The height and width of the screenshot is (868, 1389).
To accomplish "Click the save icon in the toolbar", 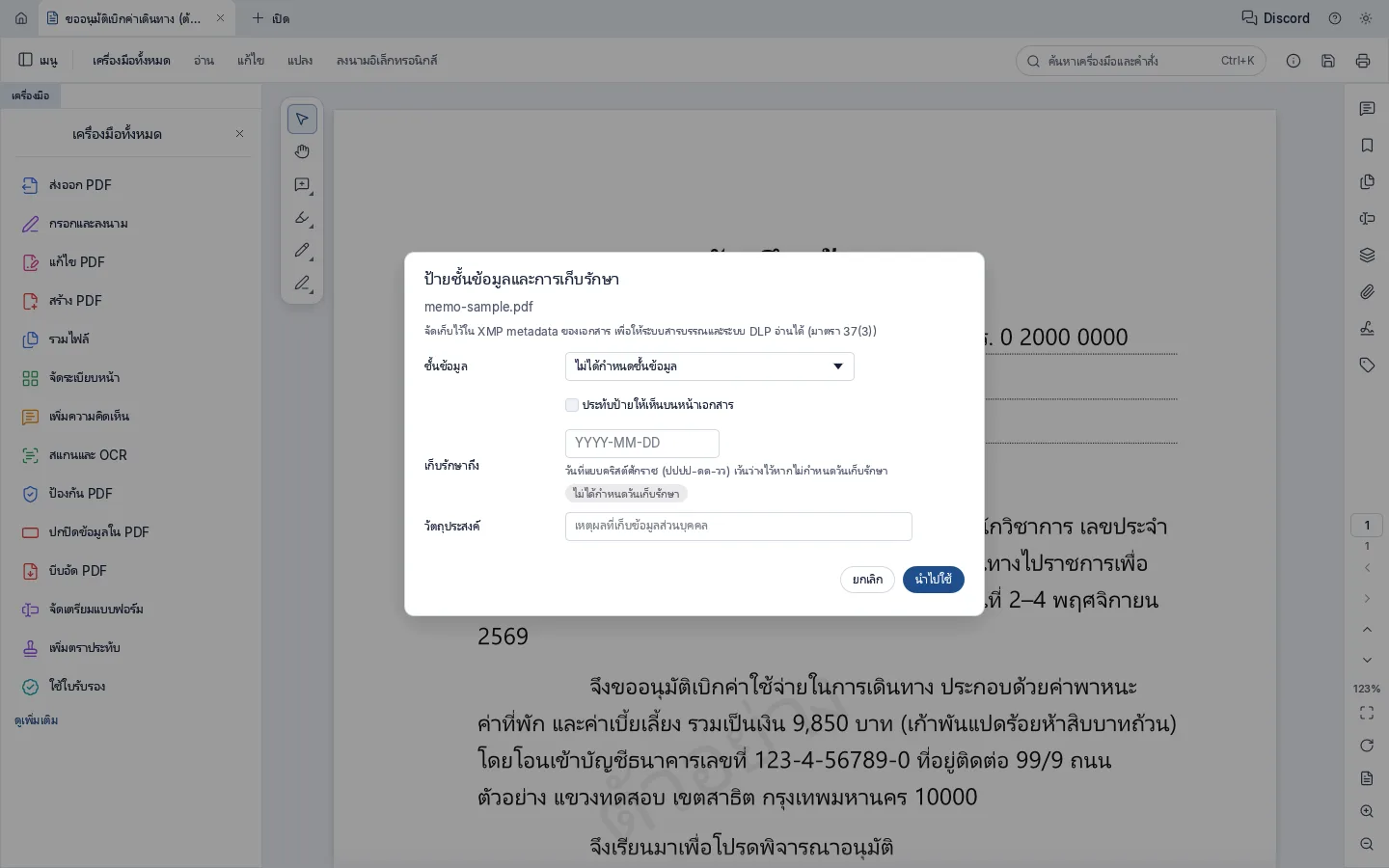I will 1328,61.
